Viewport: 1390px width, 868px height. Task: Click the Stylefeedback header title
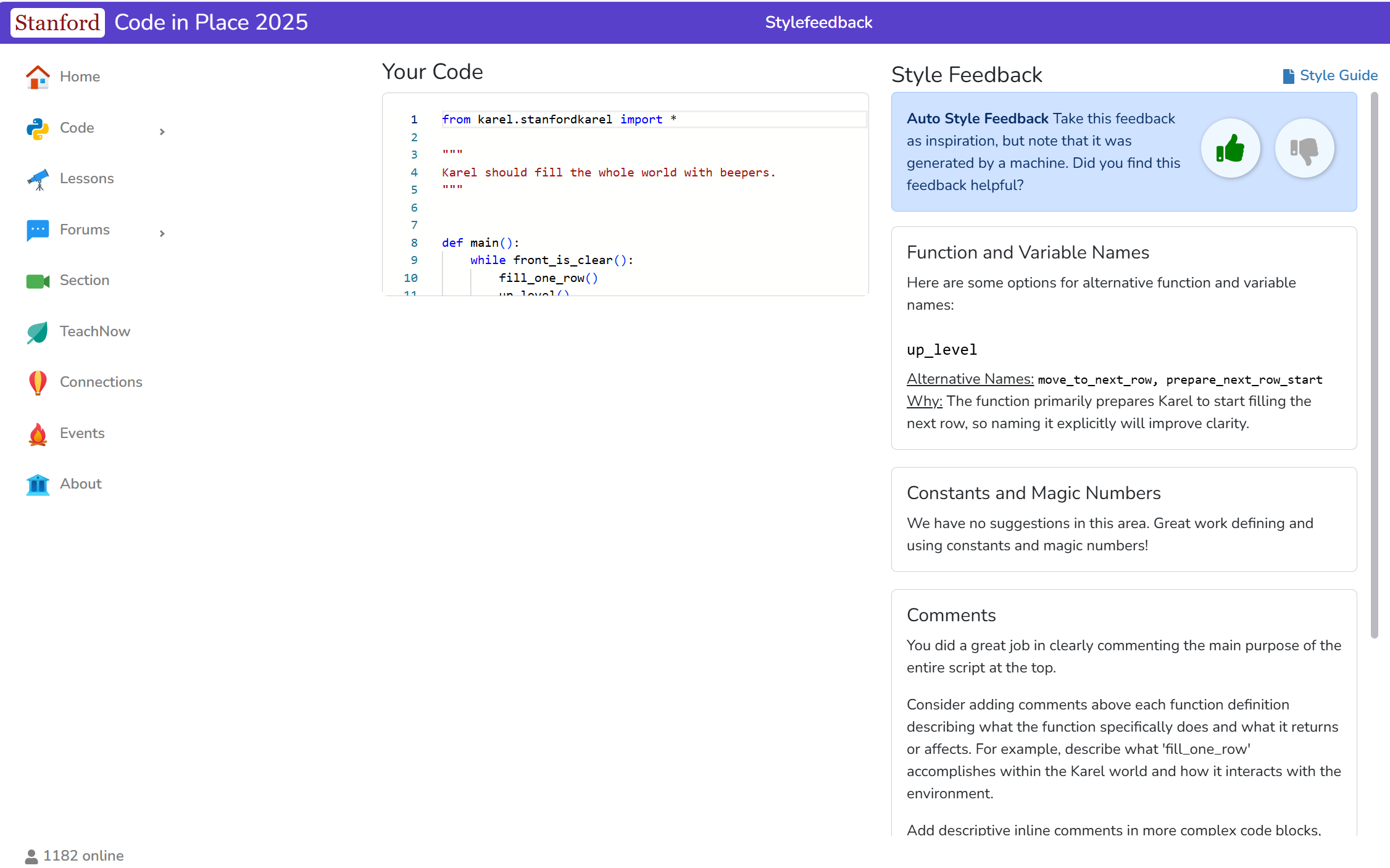818,22
